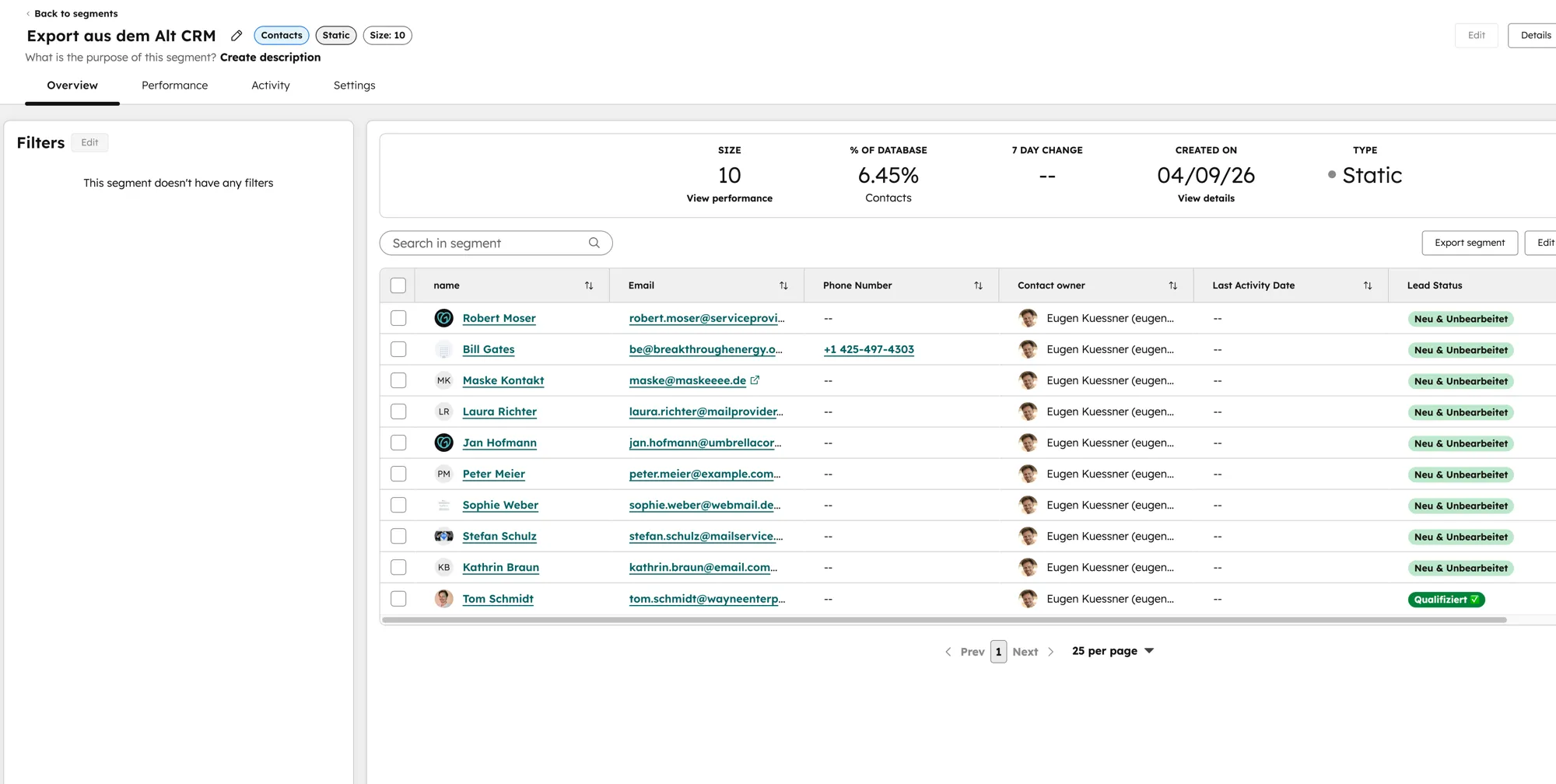The height and width of the screenshot is (784, 1556).
Task: Click the Export segment button
Action: pos(1469,243)
